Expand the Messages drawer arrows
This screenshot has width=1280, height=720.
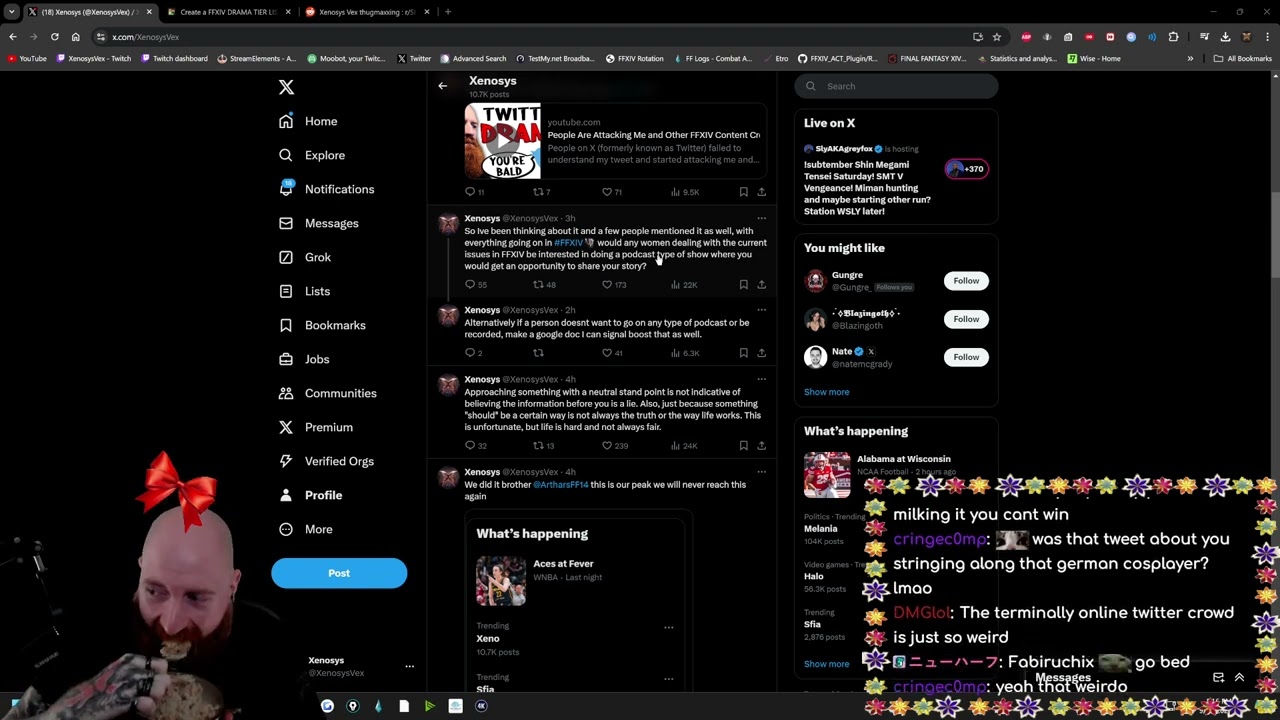pos(1239,677)
